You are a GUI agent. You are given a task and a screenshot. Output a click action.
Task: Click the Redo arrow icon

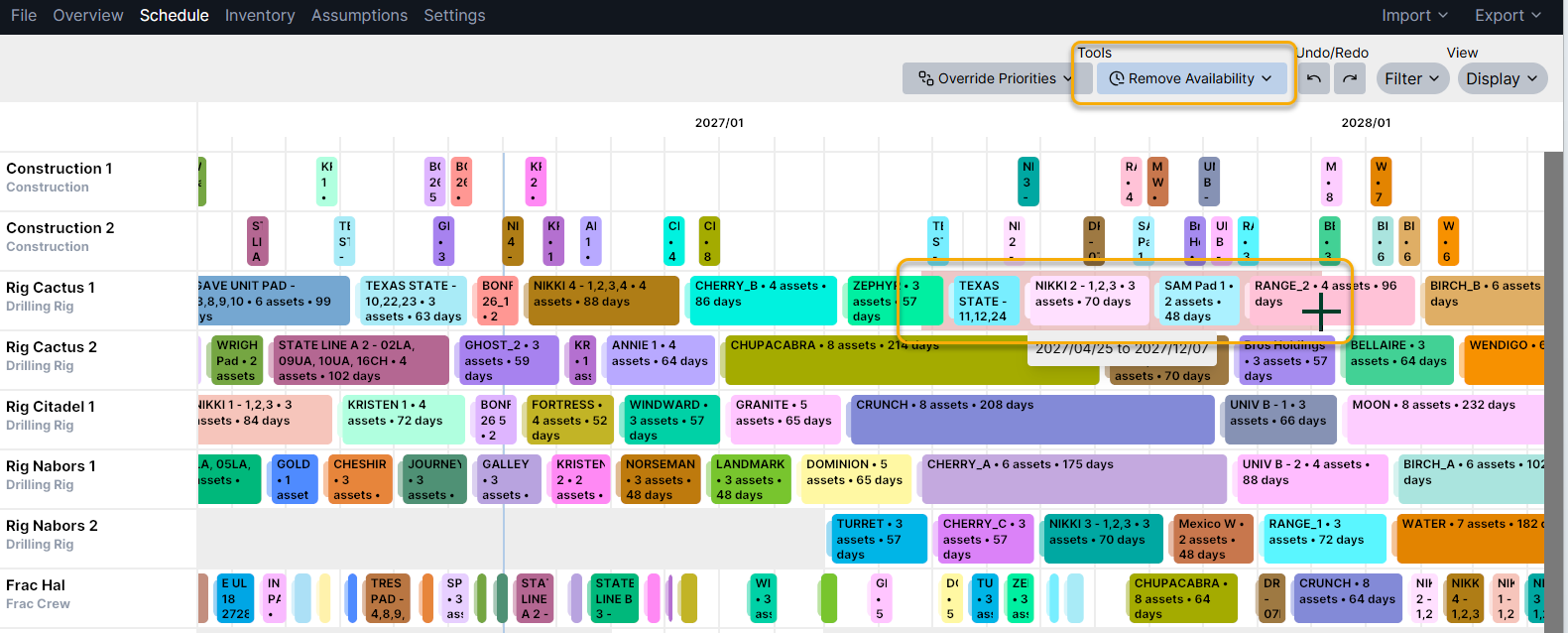(x=1350, y=78)
